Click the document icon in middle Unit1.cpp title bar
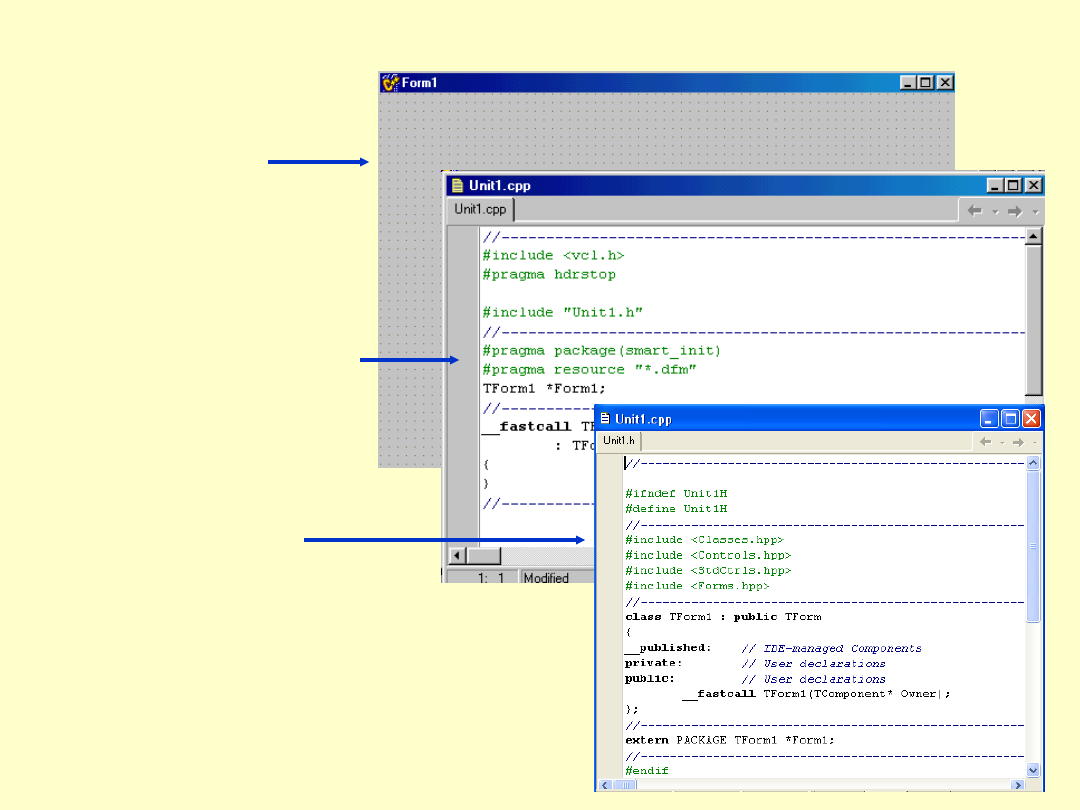 coord(457,185)
